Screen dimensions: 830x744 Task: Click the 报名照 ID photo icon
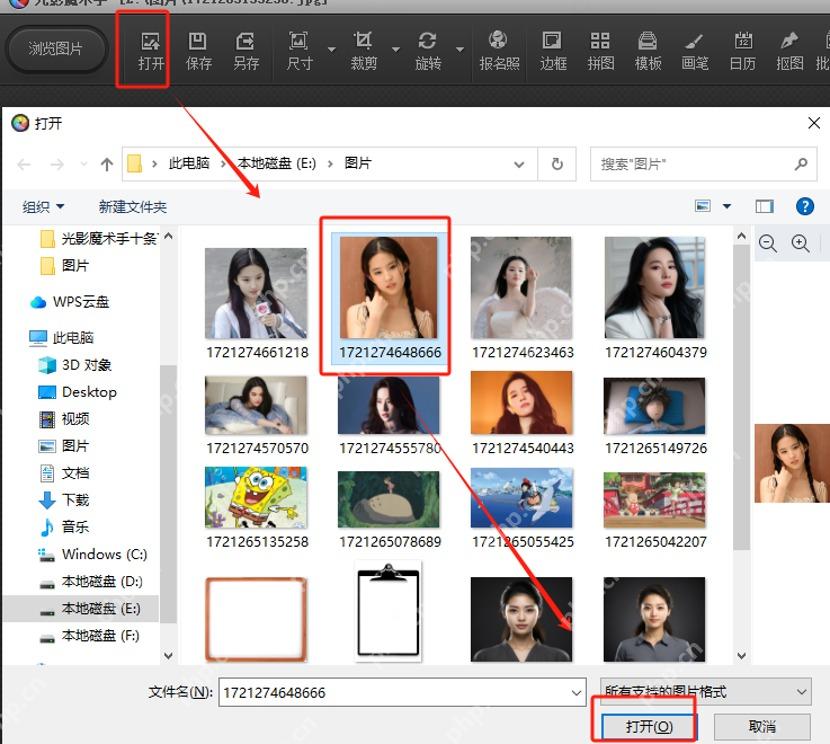(x=499, y=51)
